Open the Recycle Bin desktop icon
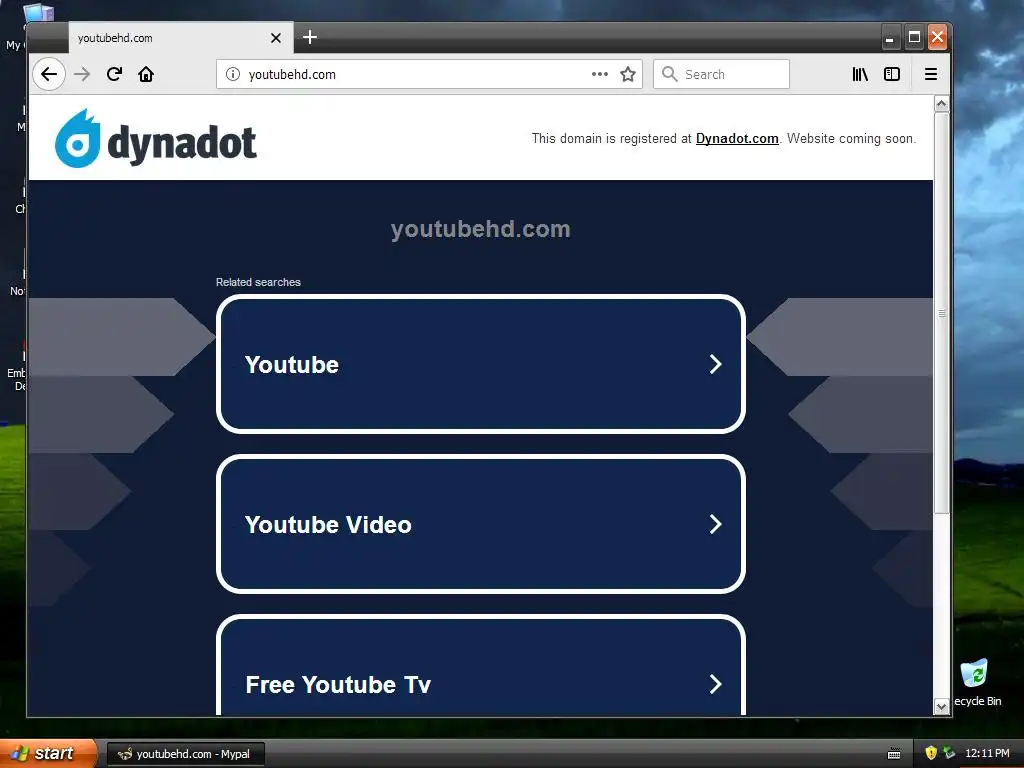Screen dimensions: 1024x768 [976, 682]
